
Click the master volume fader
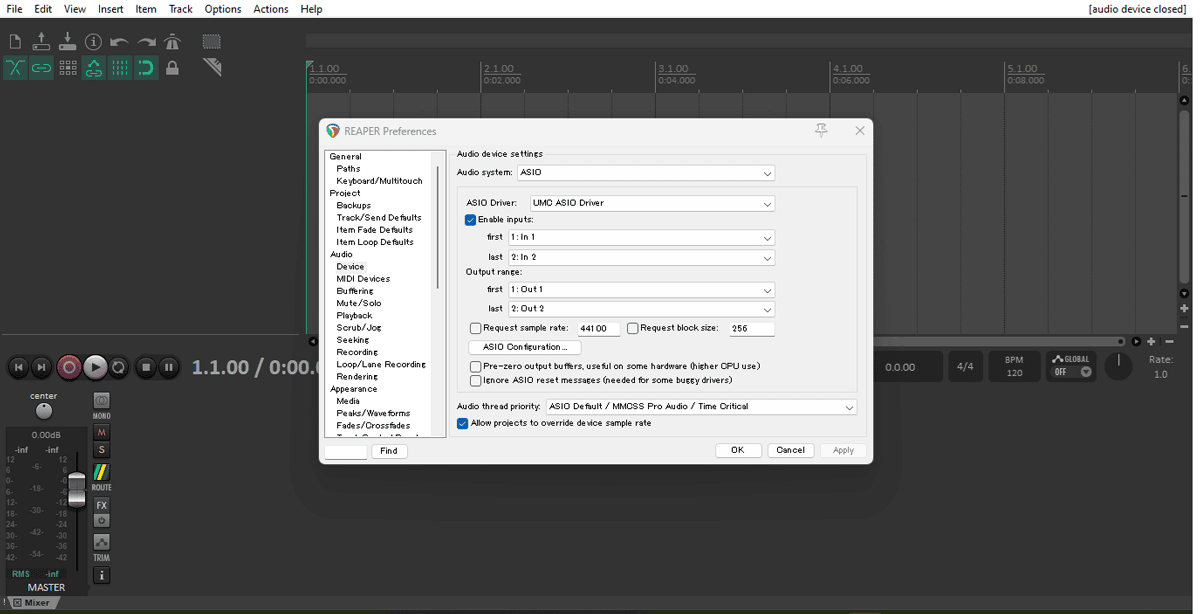(x=77, y=490)
